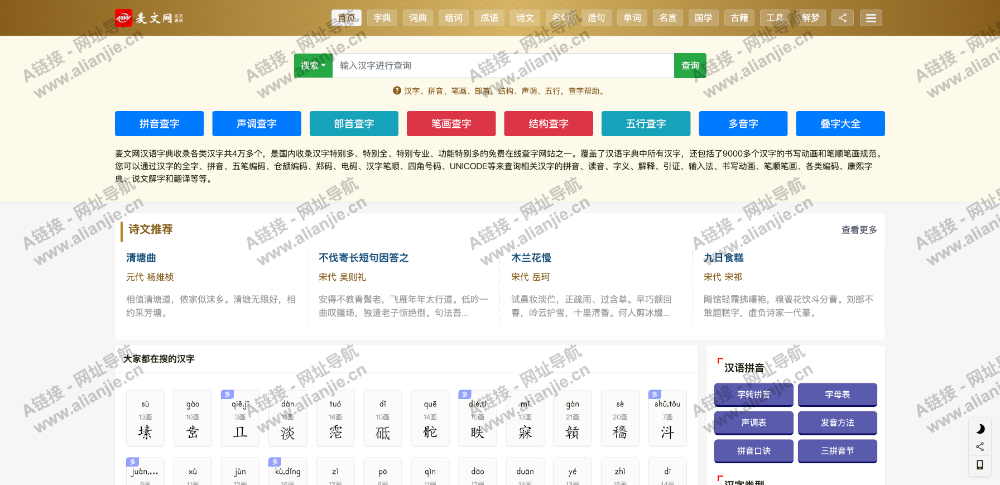The height and width of the screenshot is (485, 1000).
Task: Open the sù character card
Action: click(x=145, y=418)
